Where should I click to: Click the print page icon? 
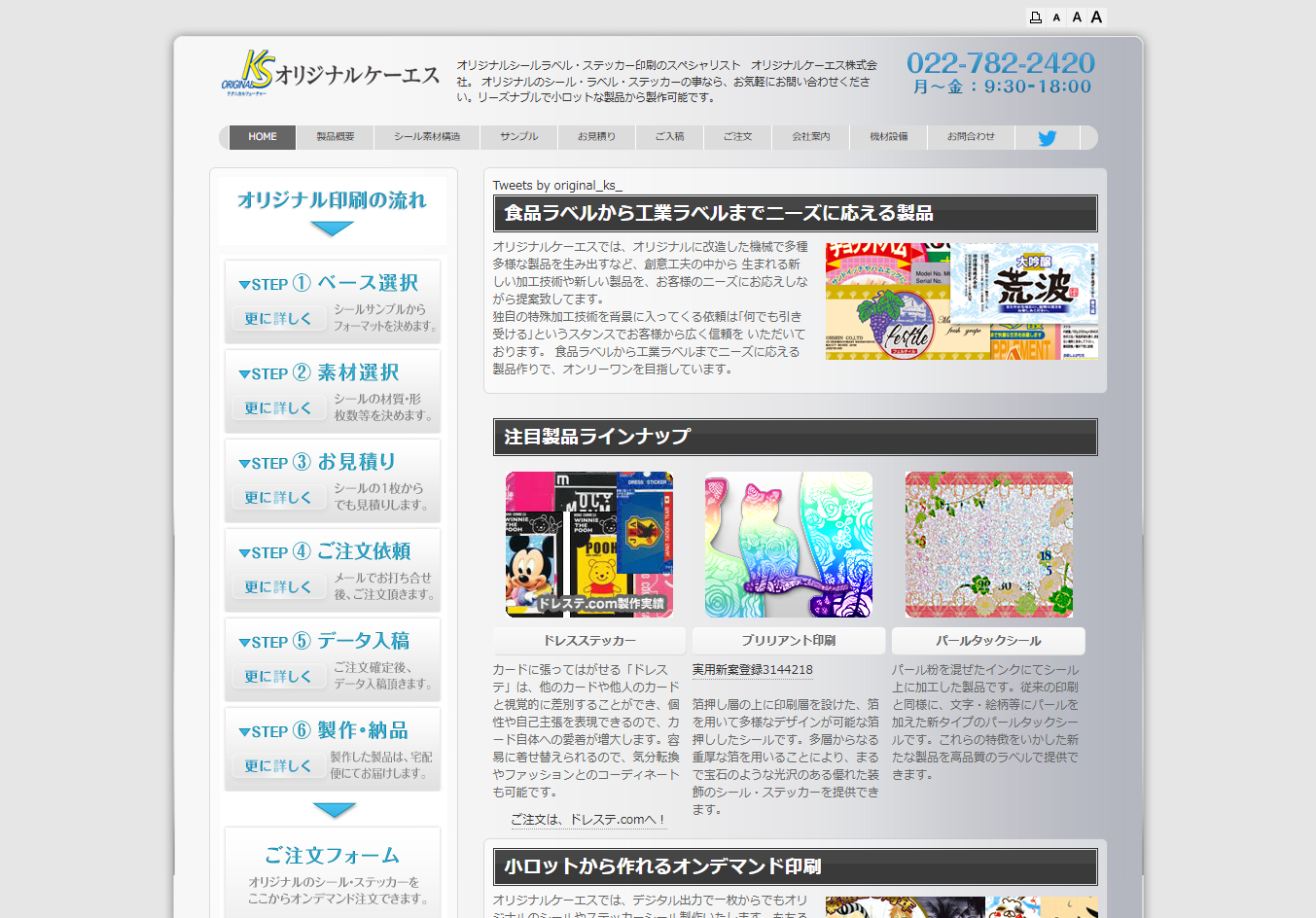pos(1036,17)
